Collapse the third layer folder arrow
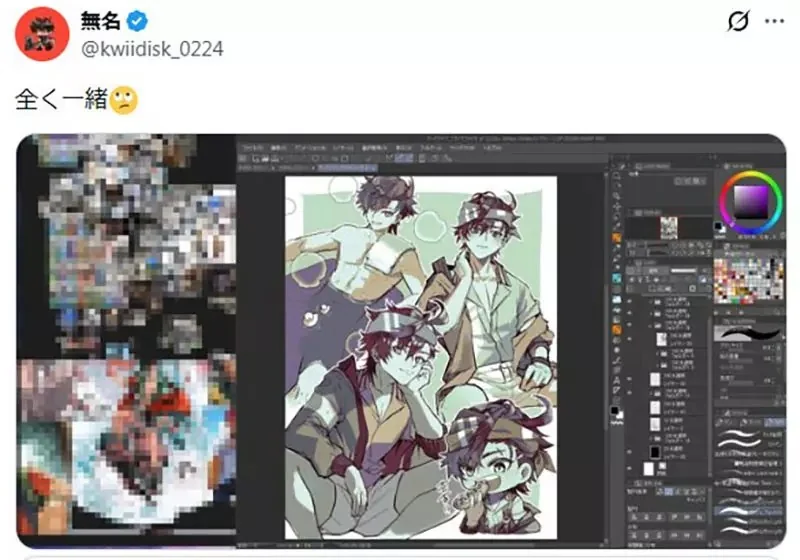The image size is (800, 560). point(651,325)
